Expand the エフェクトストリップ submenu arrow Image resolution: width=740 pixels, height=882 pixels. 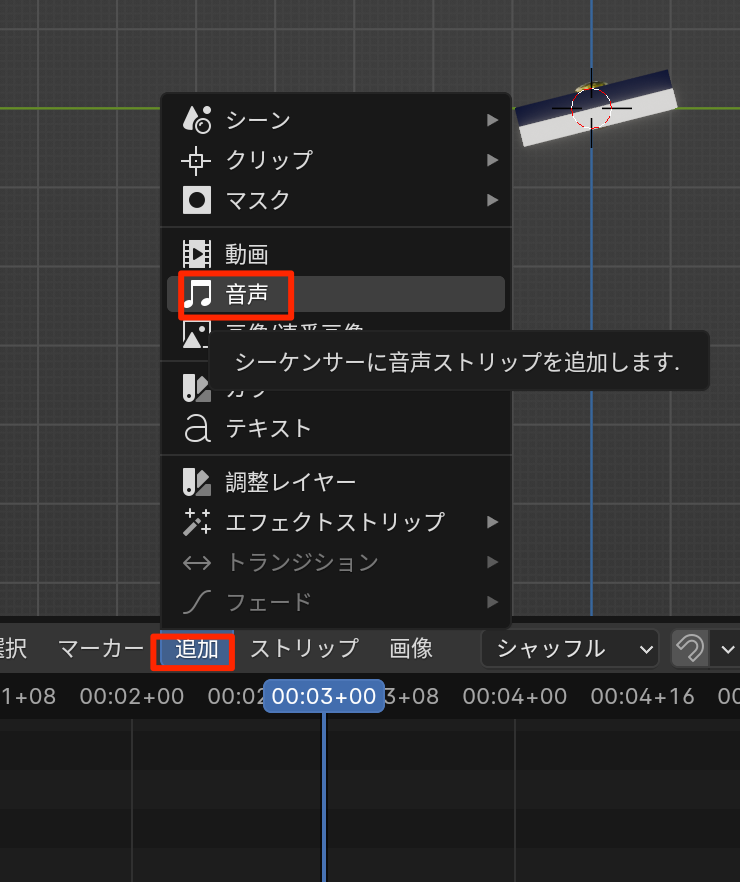pyautogui.click(x=492, y=522)
